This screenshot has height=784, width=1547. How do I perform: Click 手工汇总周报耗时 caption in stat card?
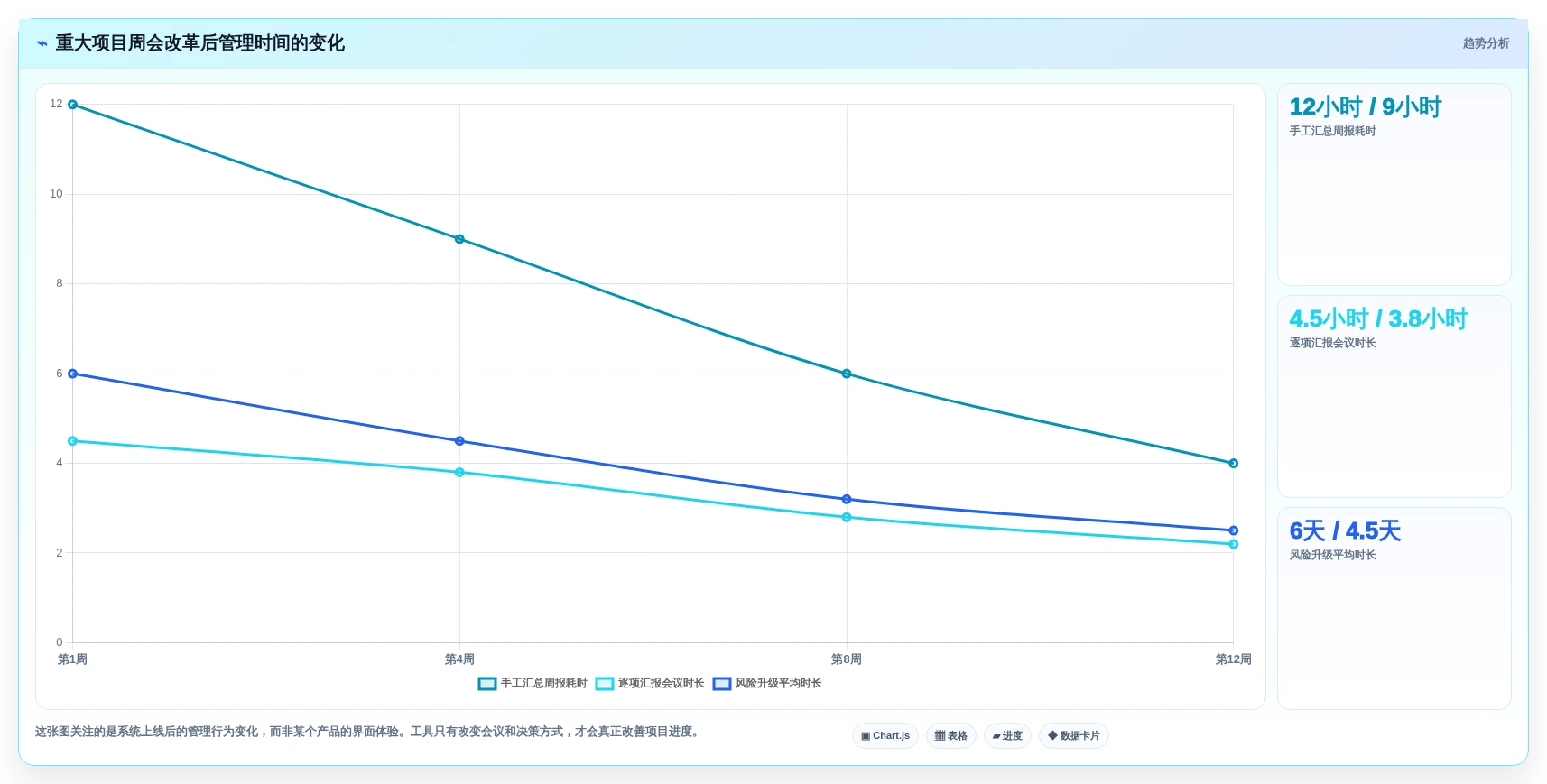1332,132
